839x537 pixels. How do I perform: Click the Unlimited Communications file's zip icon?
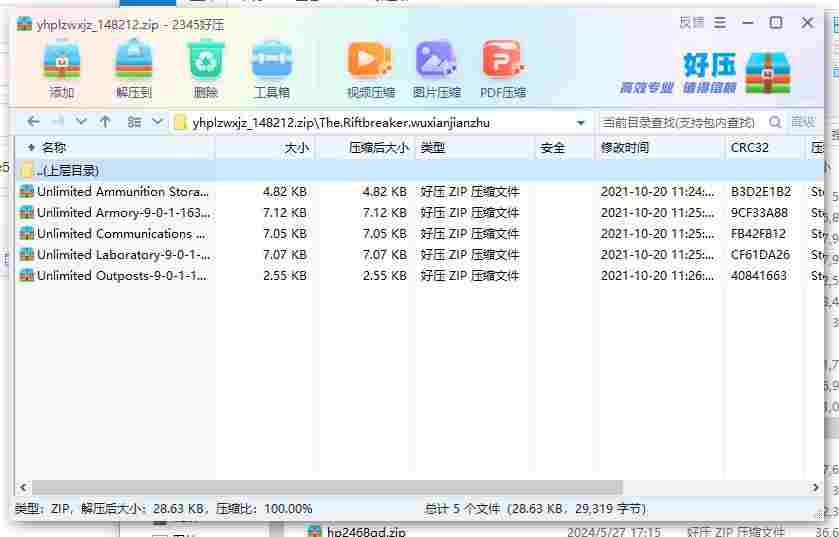[26, 233]
